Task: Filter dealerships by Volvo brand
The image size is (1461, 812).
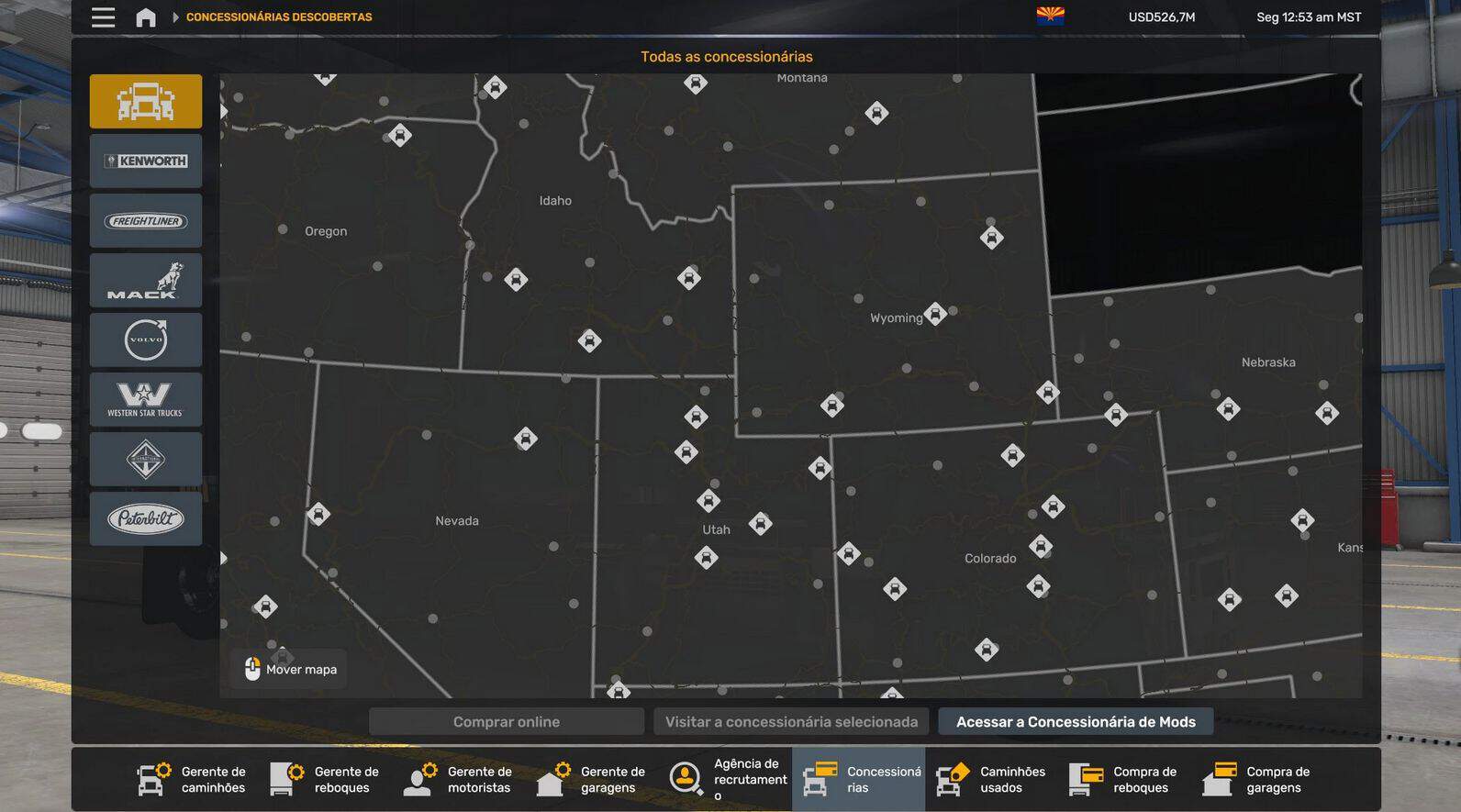Action: click(x=145, y=340)
